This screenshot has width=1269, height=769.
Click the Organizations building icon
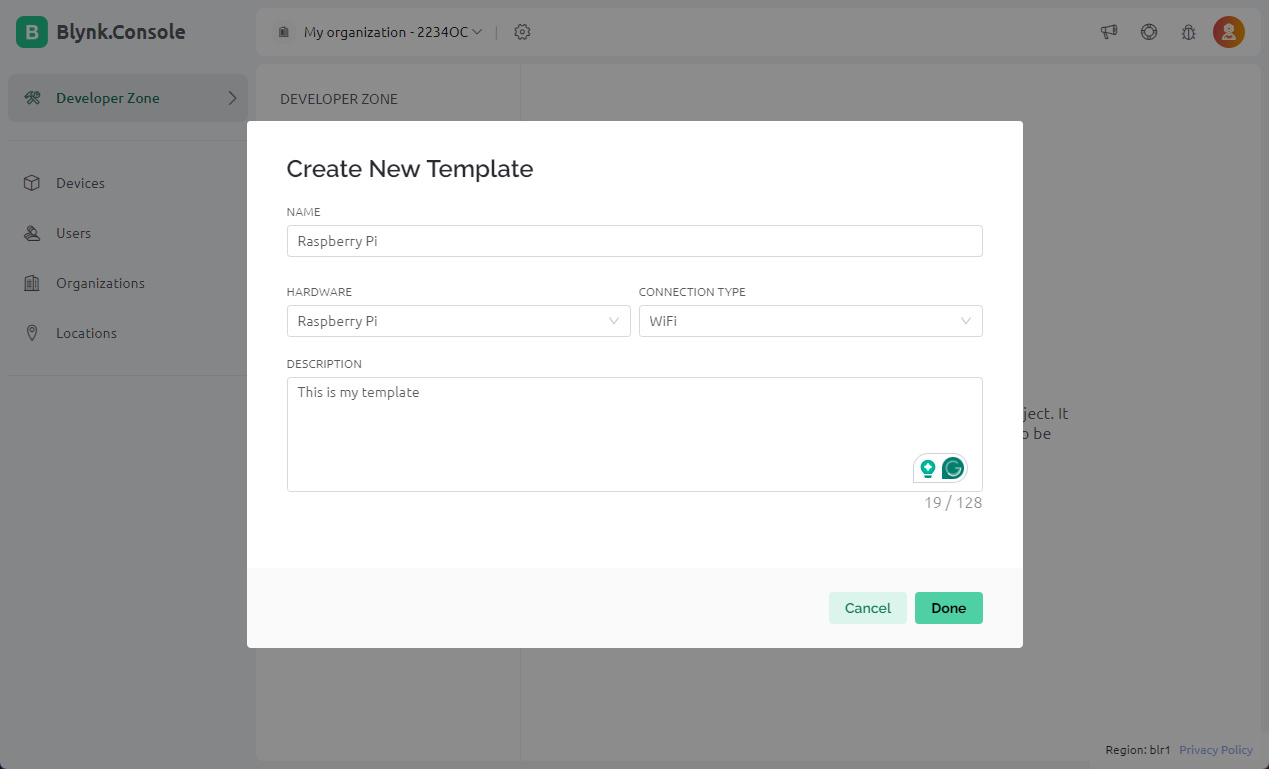pos(32,283)
